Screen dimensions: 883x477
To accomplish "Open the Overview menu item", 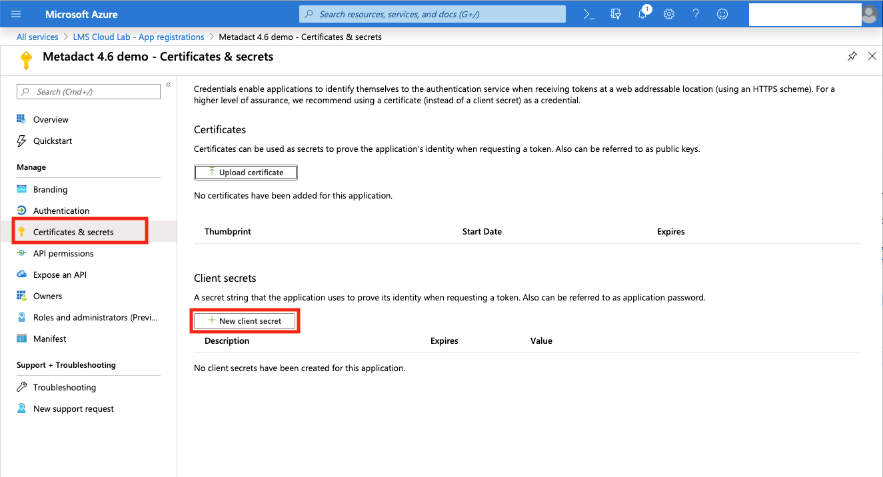I will (51, 119).
